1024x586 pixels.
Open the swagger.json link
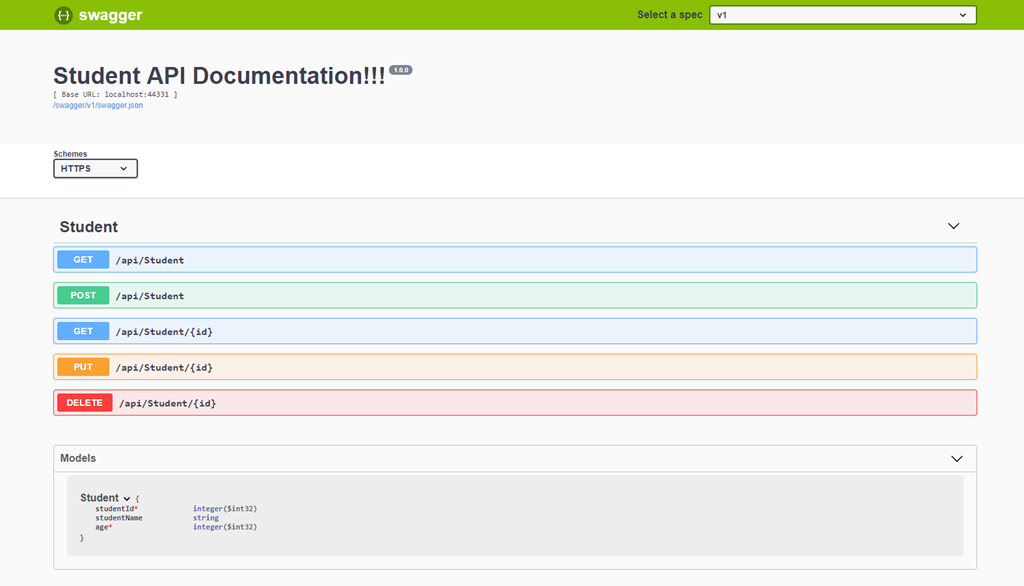pos(98,105)
